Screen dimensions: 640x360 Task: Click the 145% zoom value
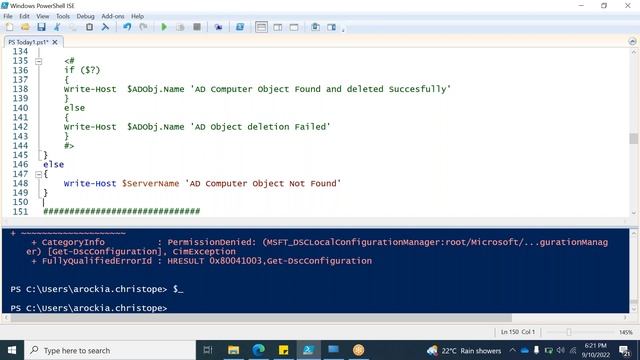click(x=625, y=332)
